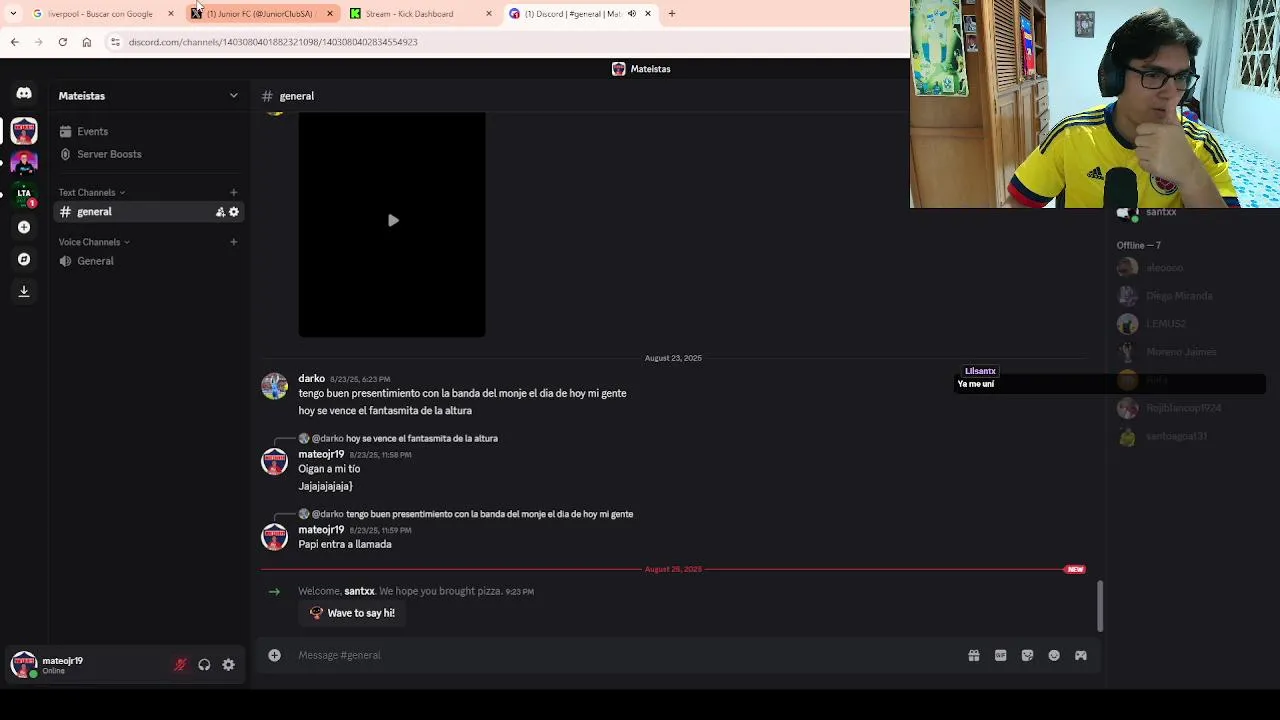Open the GIF picker icon

tap(1000, 655)
